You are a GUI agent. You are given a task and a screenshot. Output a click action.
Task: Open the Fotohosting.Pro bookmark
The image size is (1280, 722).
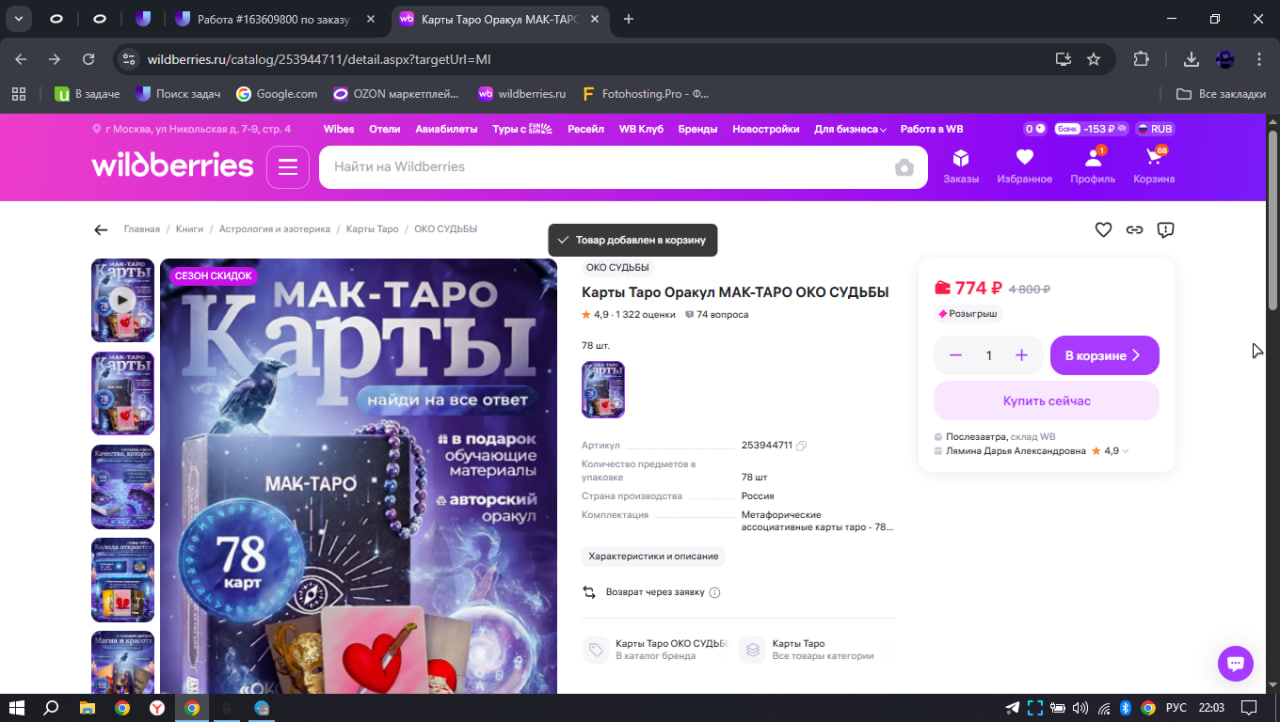click(645, 94)
